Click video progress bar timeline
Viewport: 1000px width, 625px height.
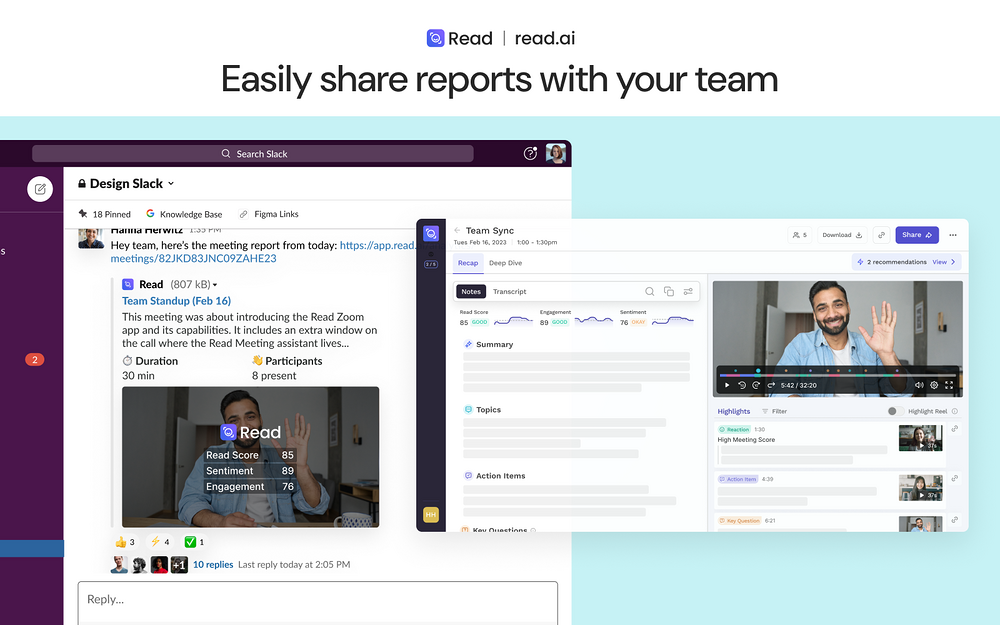click(838, 374)
